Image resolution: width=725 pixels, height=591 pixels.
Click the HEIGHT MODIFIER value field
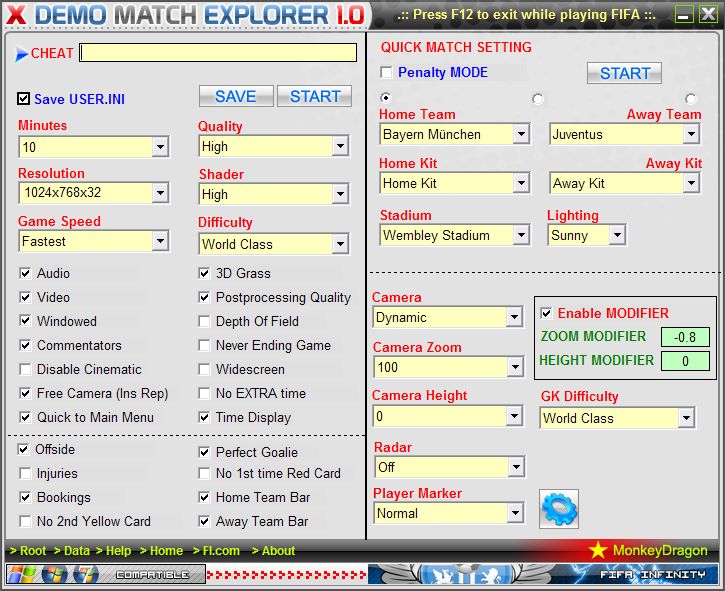[685, 361]
